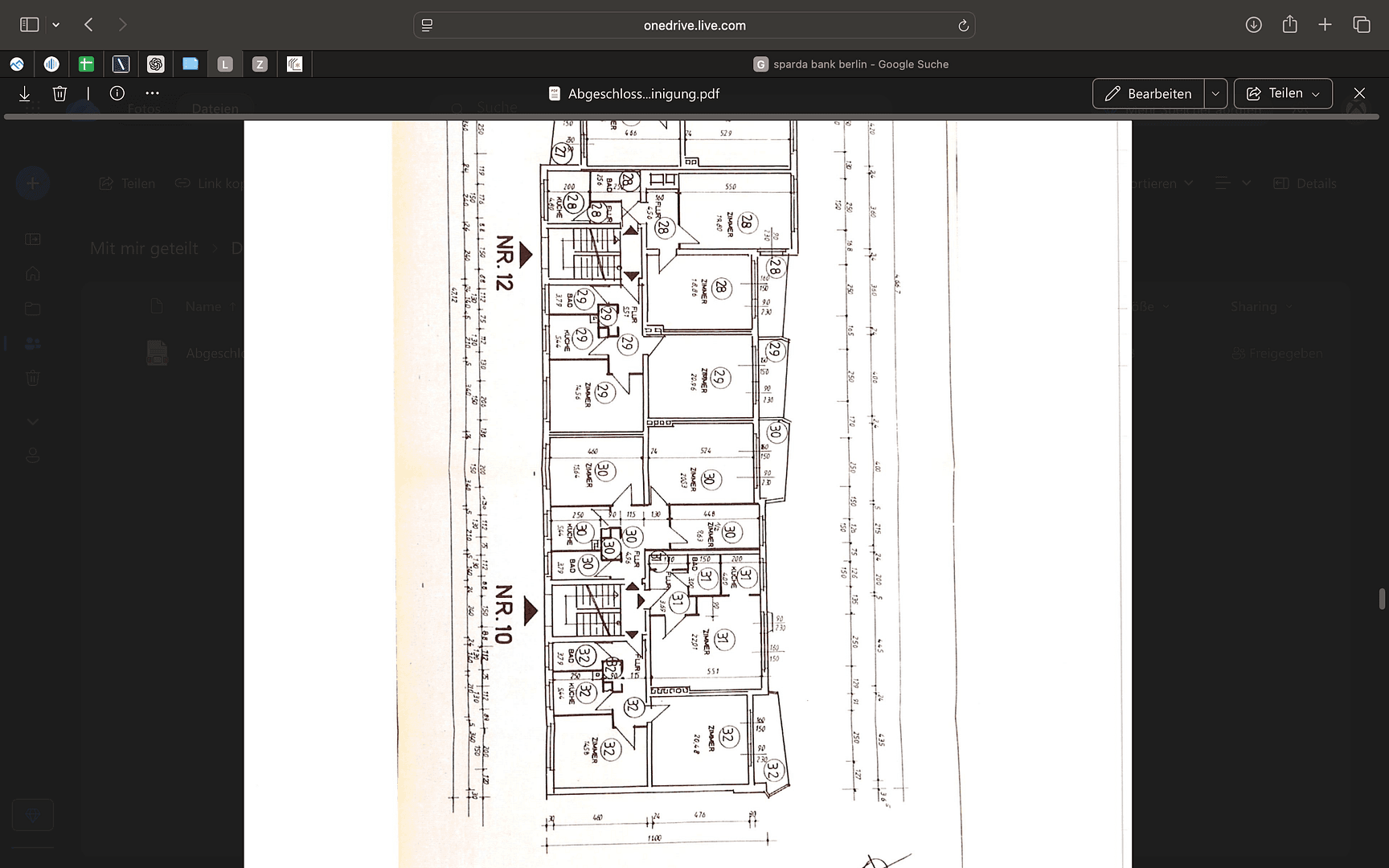The image size is (1389, 868).
Task: Open the three-dots more options menu
Action: click(153, 93)
